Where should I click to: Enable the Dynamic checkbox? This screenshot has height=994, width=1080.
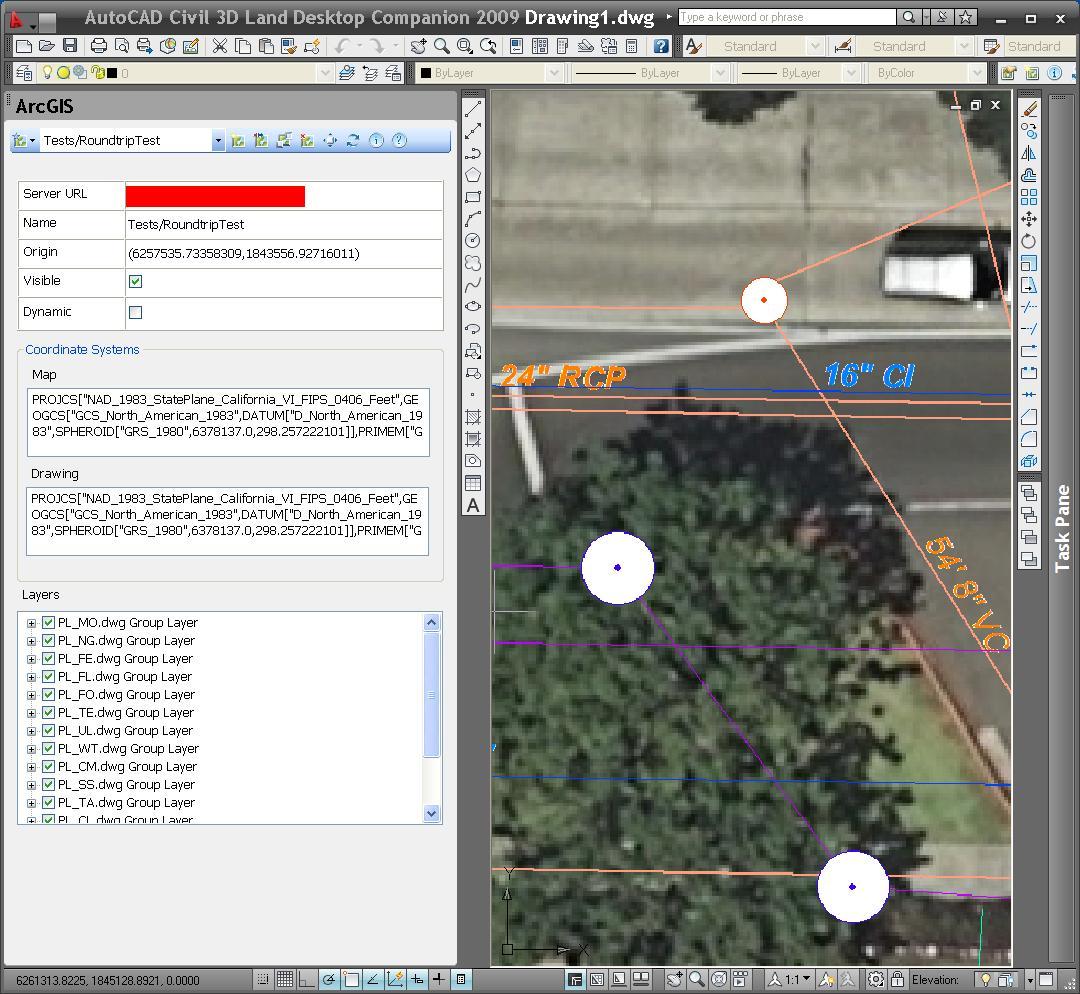pyautogui.click(x=136, y=312)
